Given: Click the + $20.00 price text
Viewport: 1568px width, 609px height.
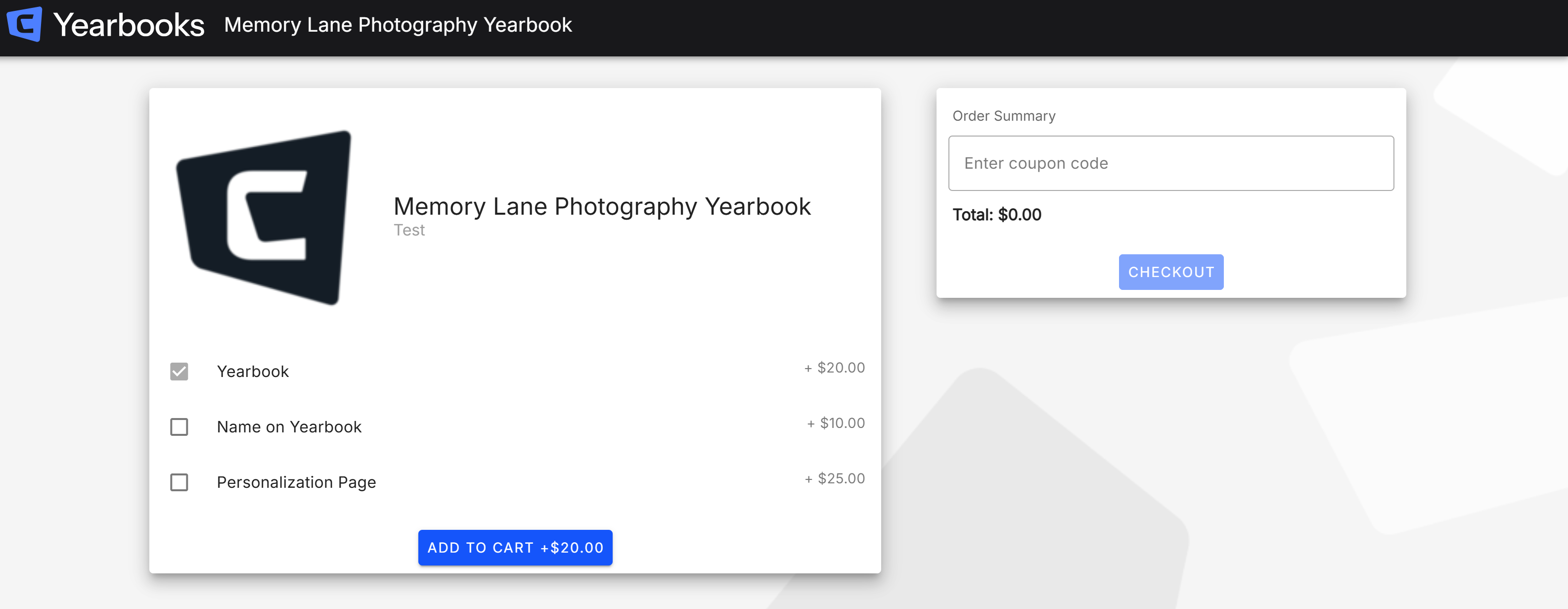Looking at the screenshot, I should tap(835, 368).
